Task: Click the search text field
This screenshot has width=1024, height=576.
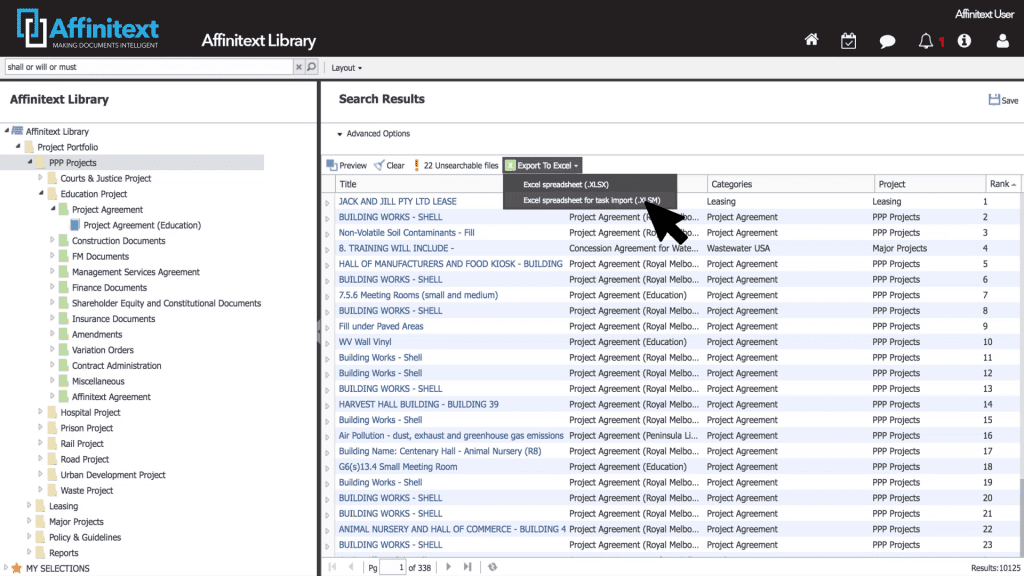Action: 149,67
